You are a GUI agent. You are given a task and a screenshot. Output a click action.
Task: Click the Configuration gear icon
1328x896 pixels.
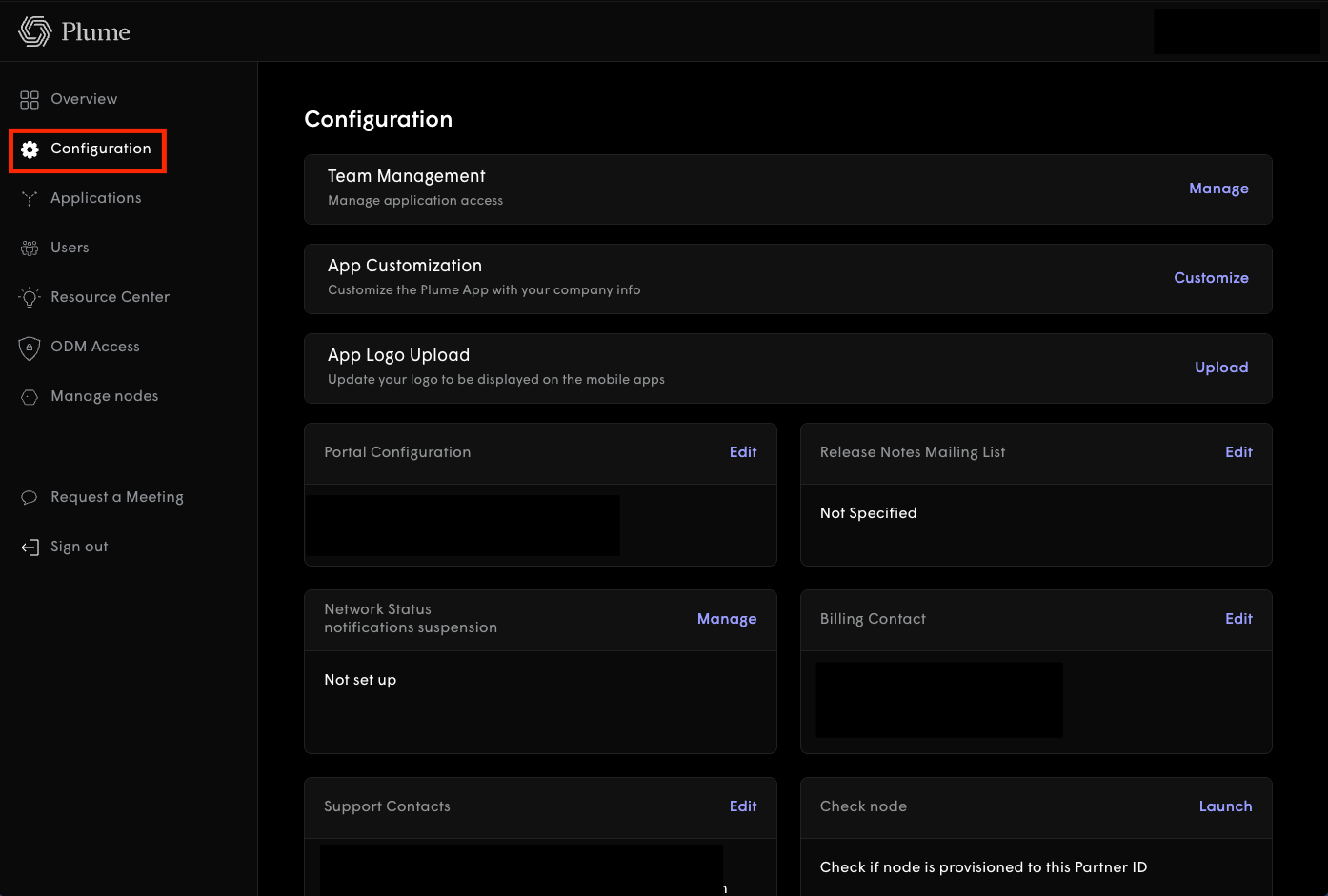(x=30, y=149)
